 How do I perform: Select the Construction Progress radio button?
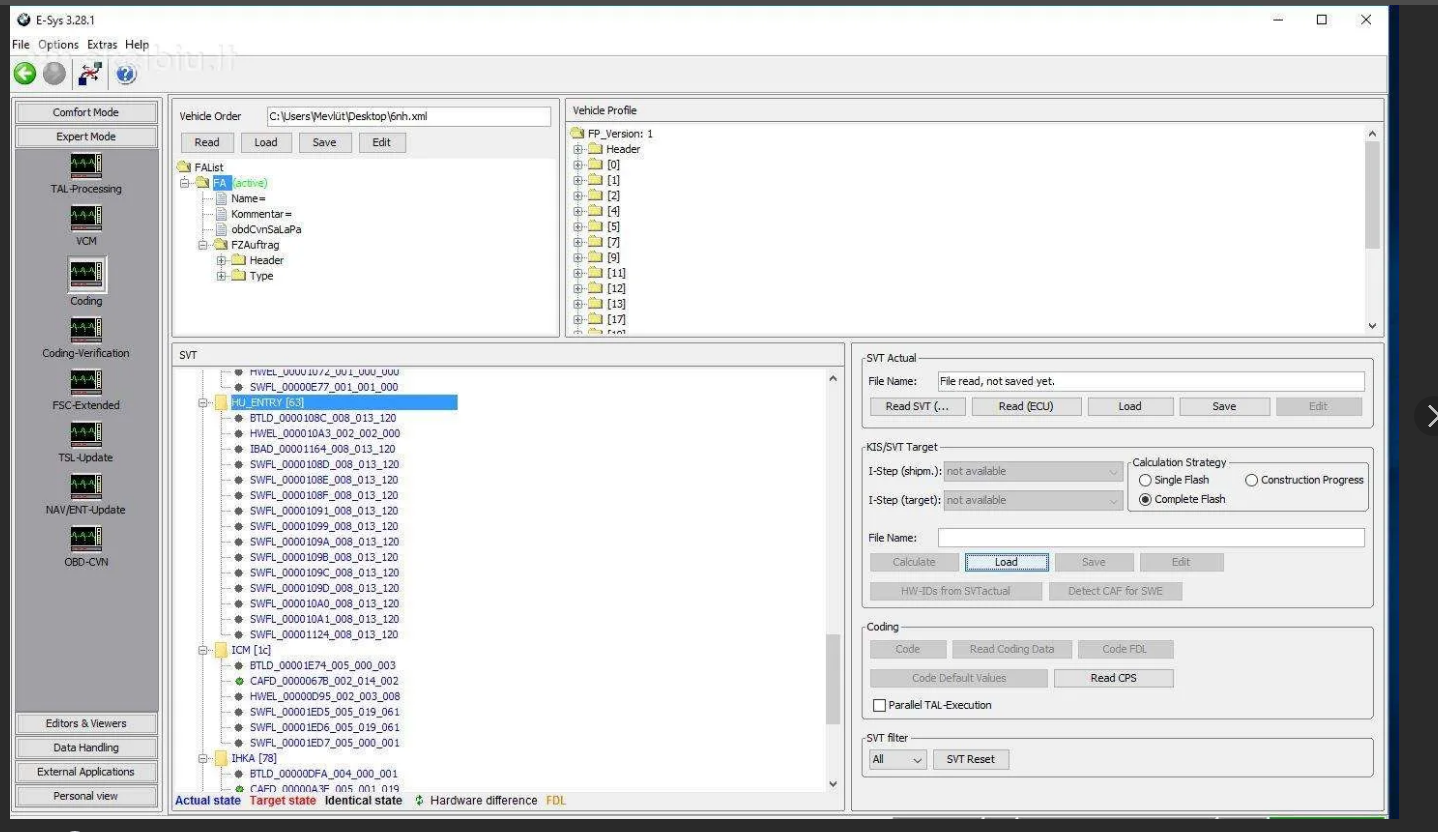click(x=1252, y=480)
